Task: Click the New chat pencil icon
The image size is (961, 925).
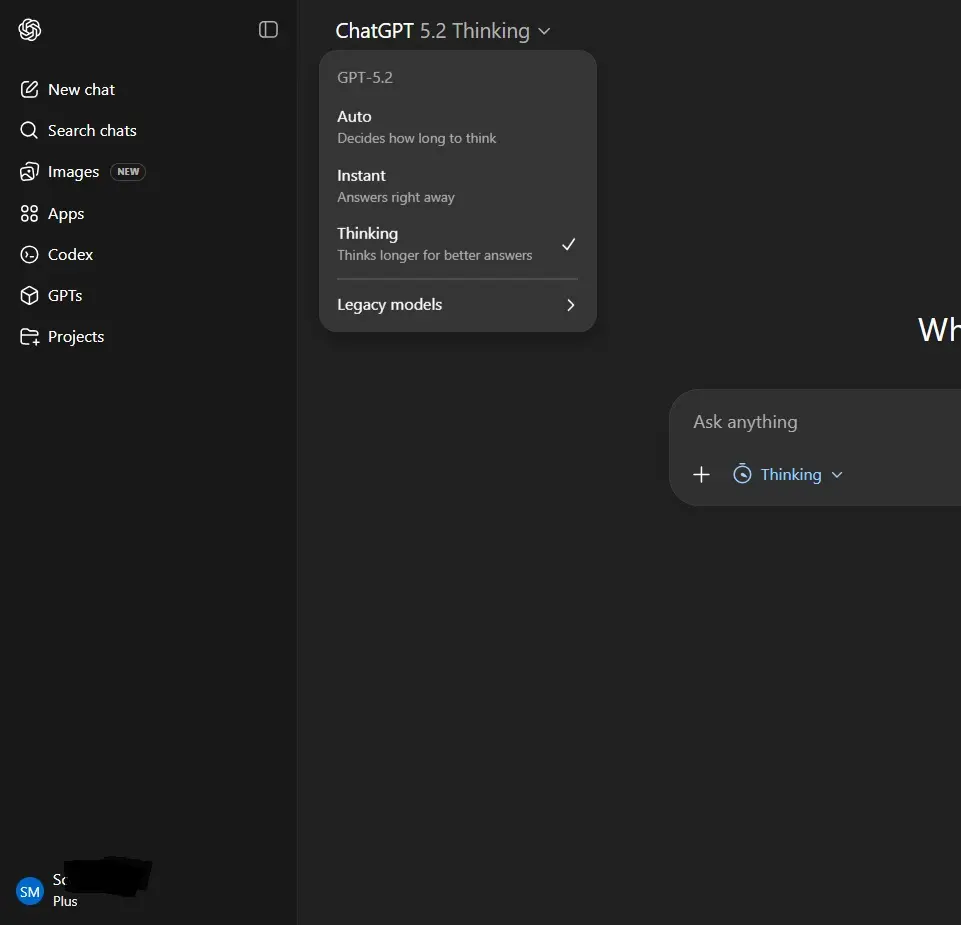Action: (x=29, y=89)
